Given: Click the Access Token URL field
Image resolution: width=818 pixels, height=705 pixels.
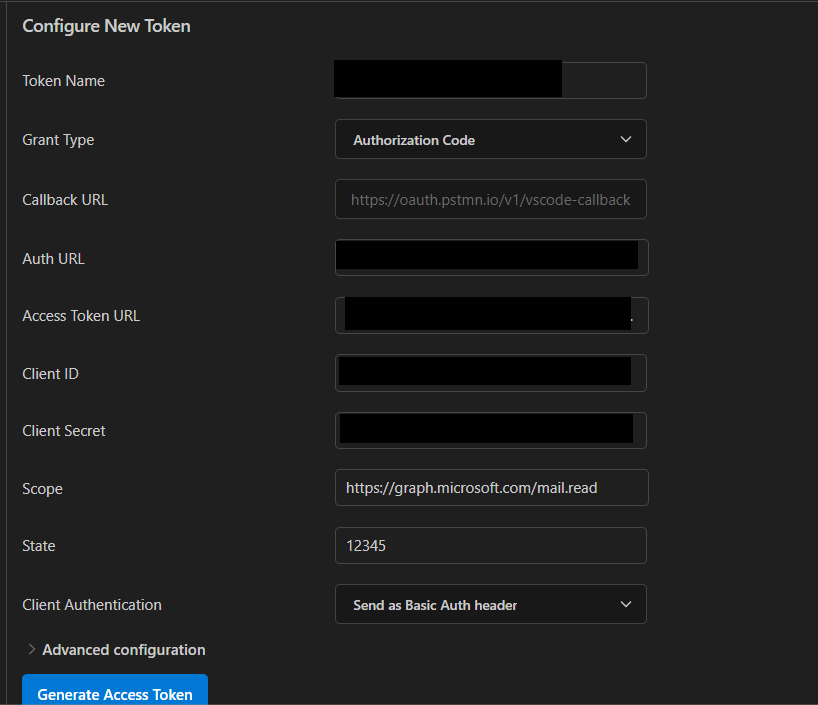Looking at the screenshot, I should pos(490,315).
